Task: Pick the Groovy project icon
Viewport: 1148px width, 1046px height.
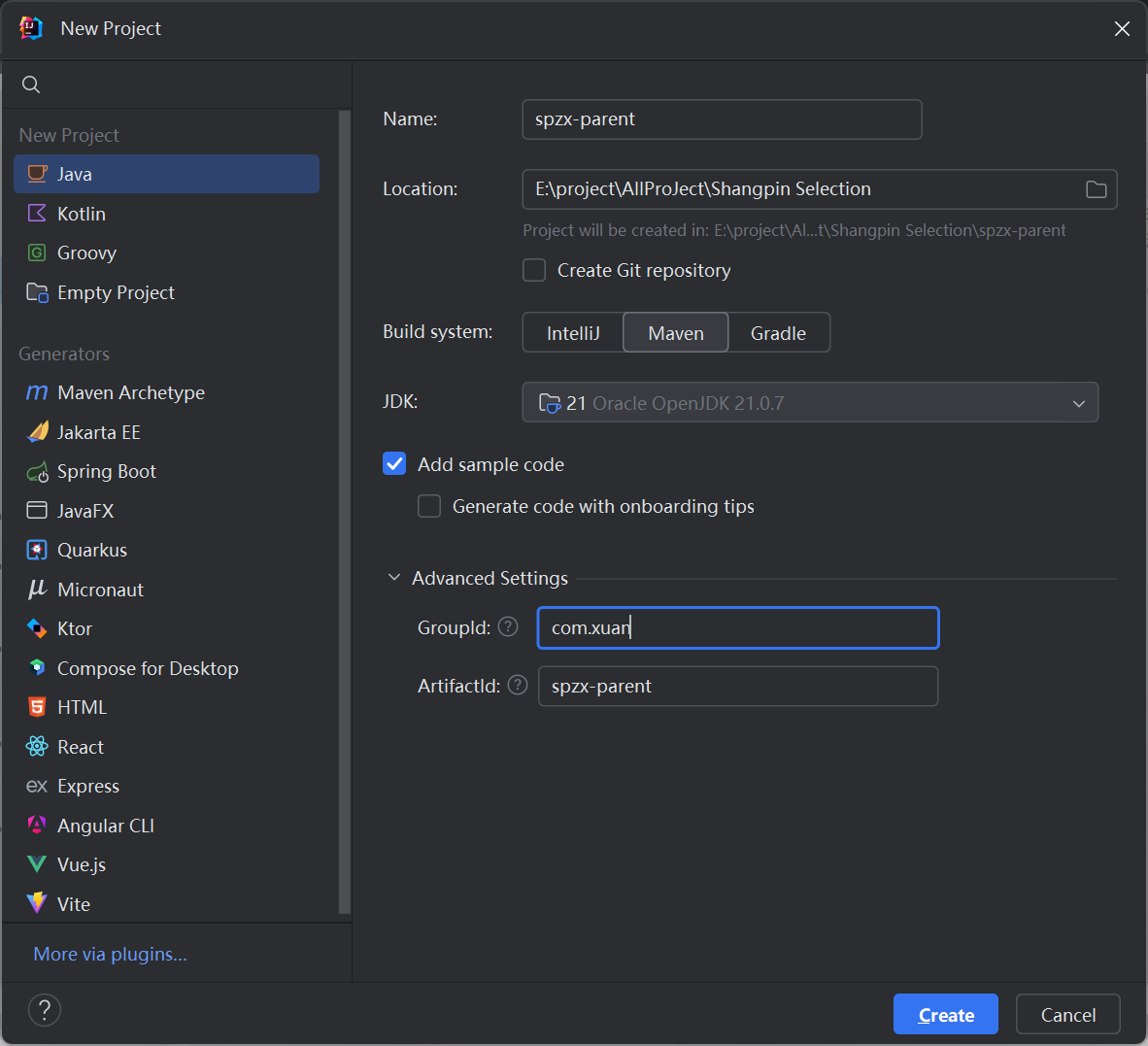Action: click(x=37, y=253)
